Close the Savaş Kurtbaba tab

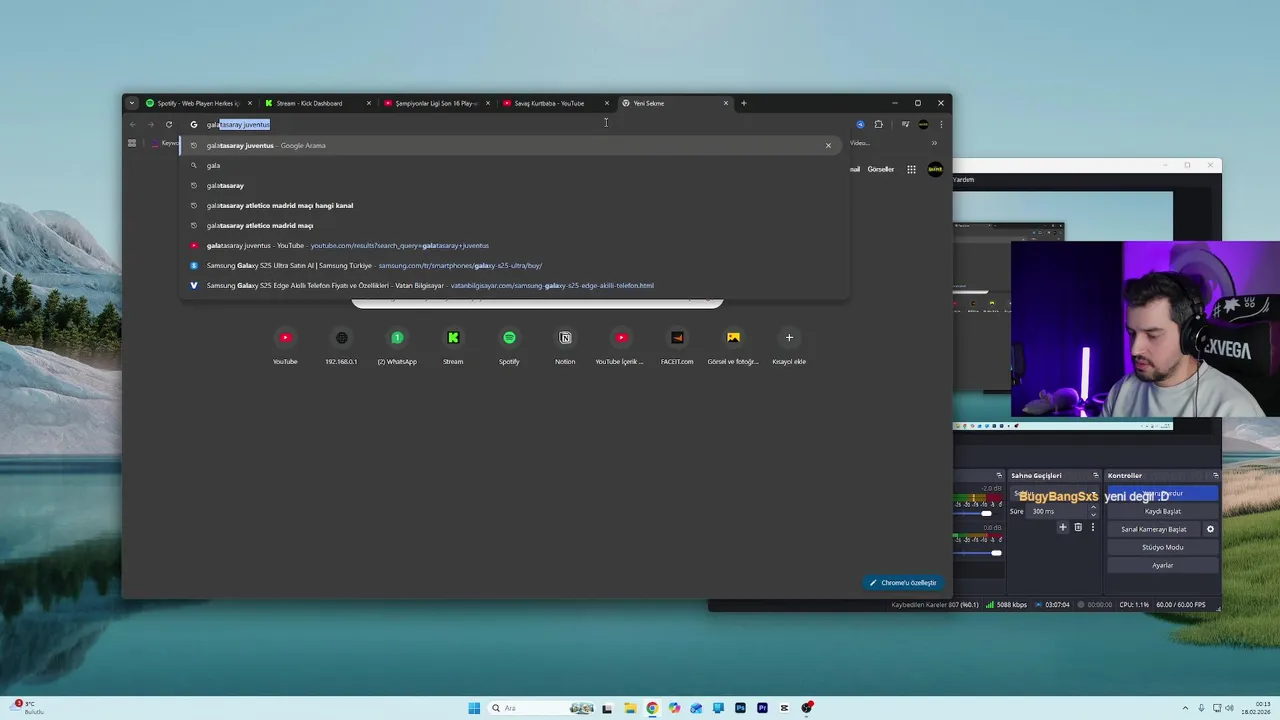(607, 103)
